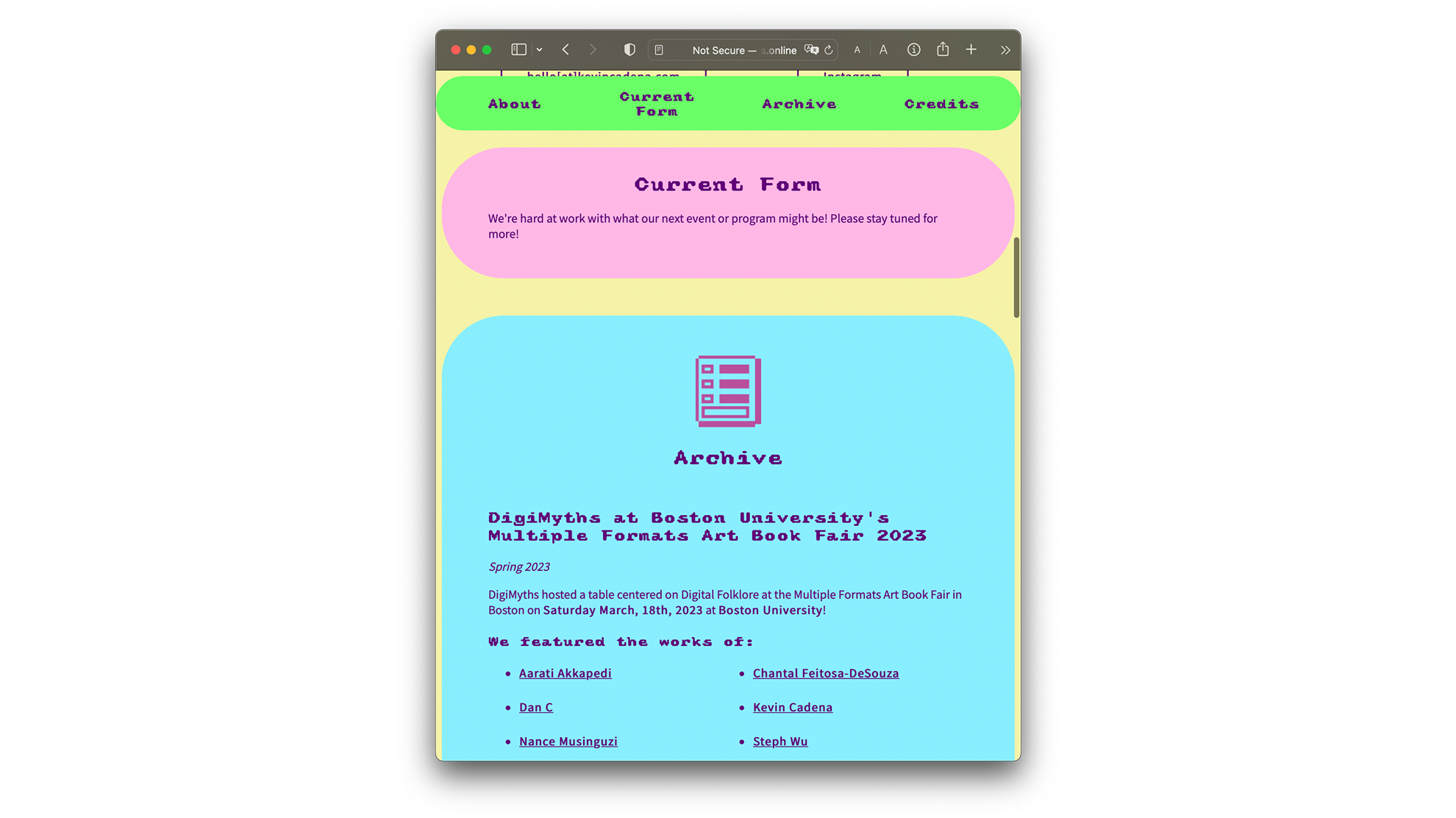Open the Archive navigation link
Screen dimensions: 1456x818
(x=799, y=103)
